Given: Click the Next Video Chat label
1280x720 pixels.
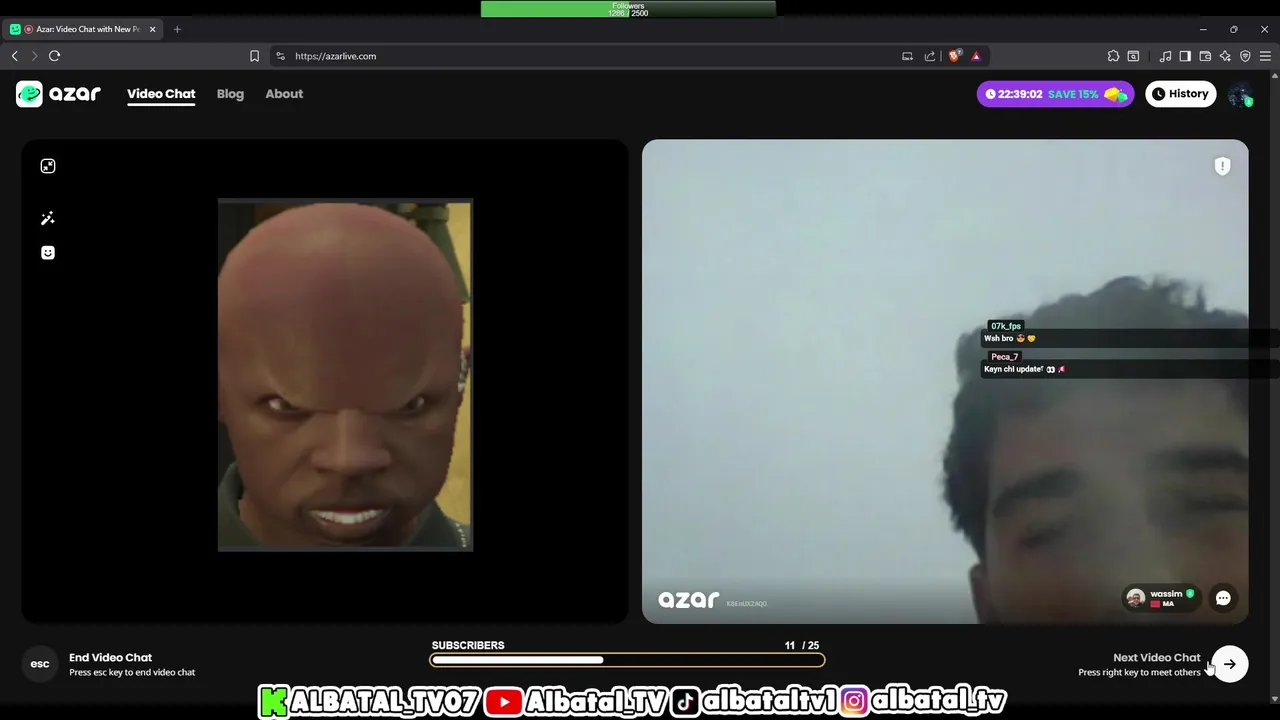Looking at the screenshot, I should click(x=1156, y=657).
